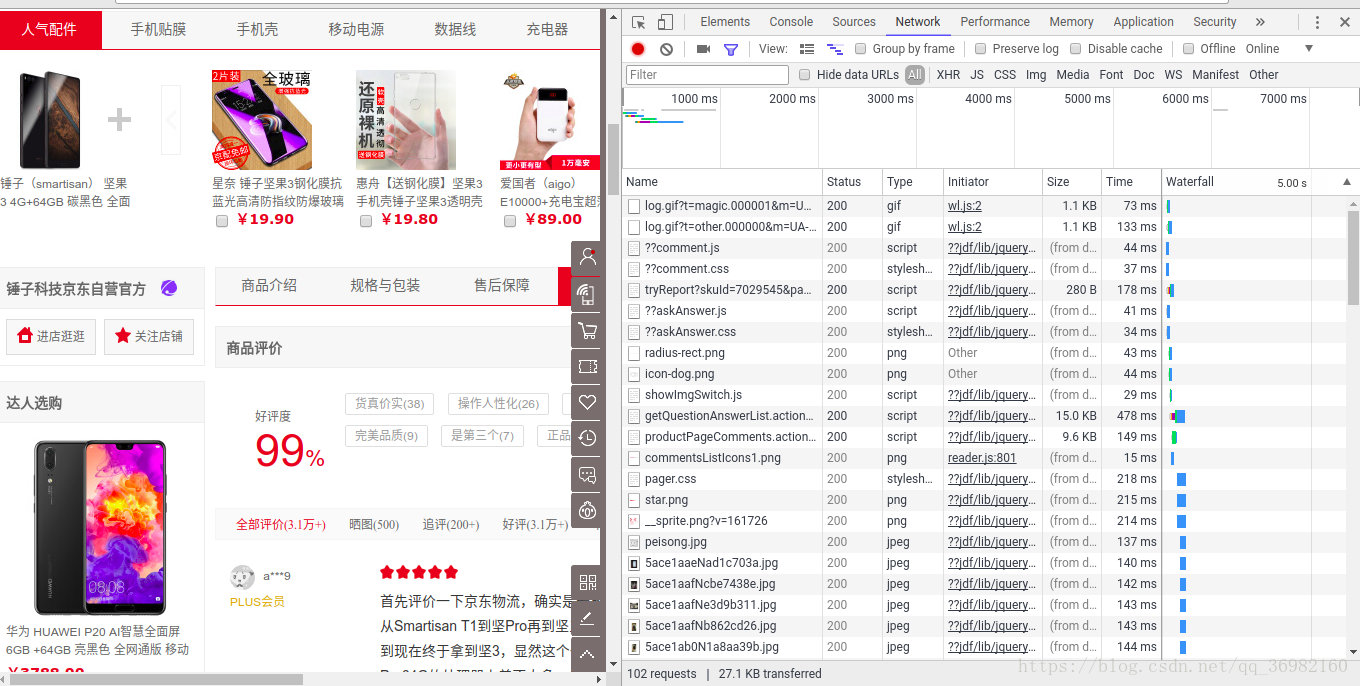Click Huawei P20 phone thumbnail
1360x686 pixels.
[100, 528]
